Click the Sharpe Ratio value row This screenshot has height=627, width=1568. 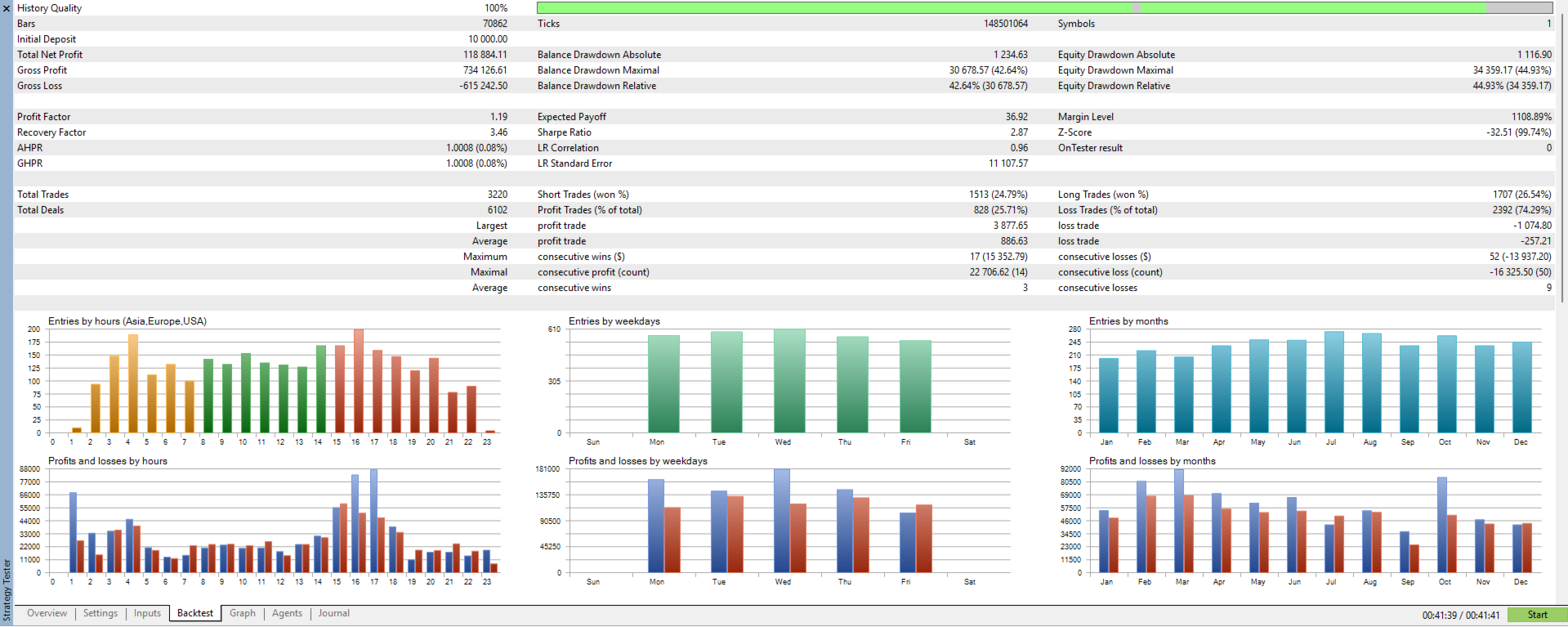pyautogui.click(x=783, y=132)
